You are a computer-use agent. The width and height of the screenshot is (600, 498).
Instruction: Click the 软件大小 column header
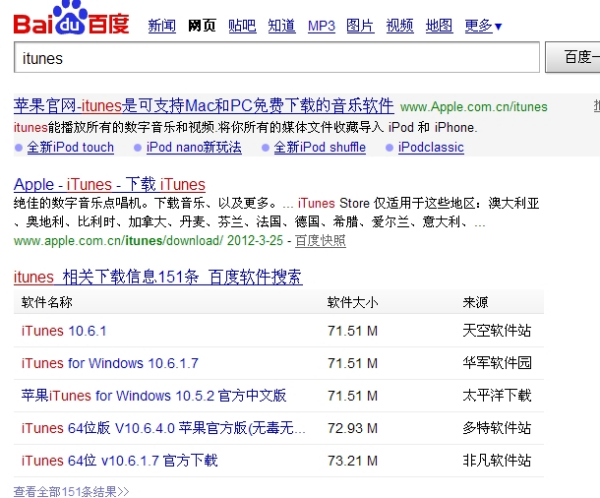[x=352, y=302]
